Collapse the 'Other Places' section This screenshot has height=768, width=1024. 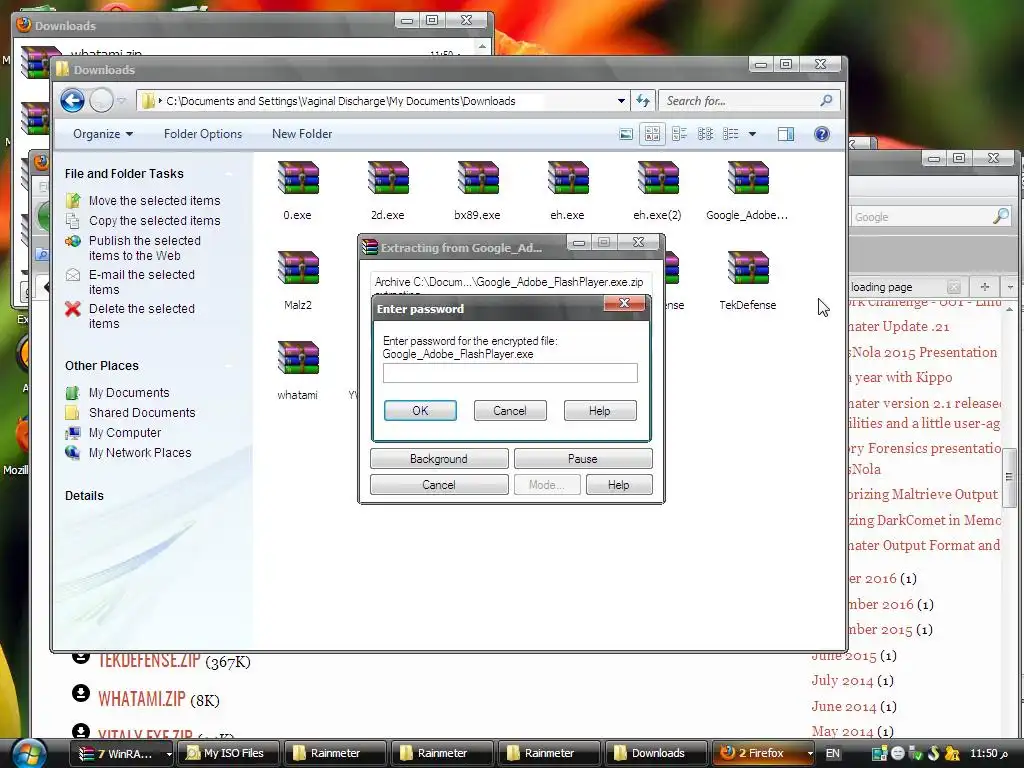click(229, 366)
